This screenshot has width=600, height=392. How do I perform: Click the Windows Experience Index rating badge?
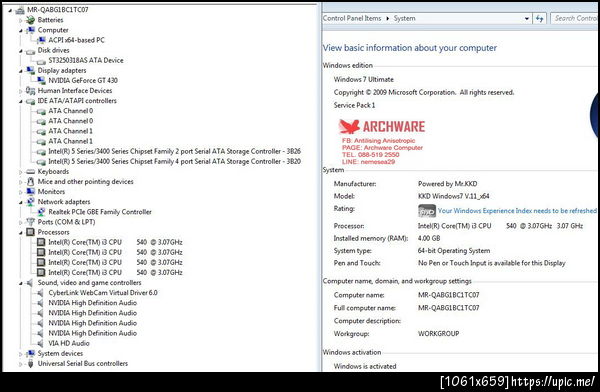(427, 211)
